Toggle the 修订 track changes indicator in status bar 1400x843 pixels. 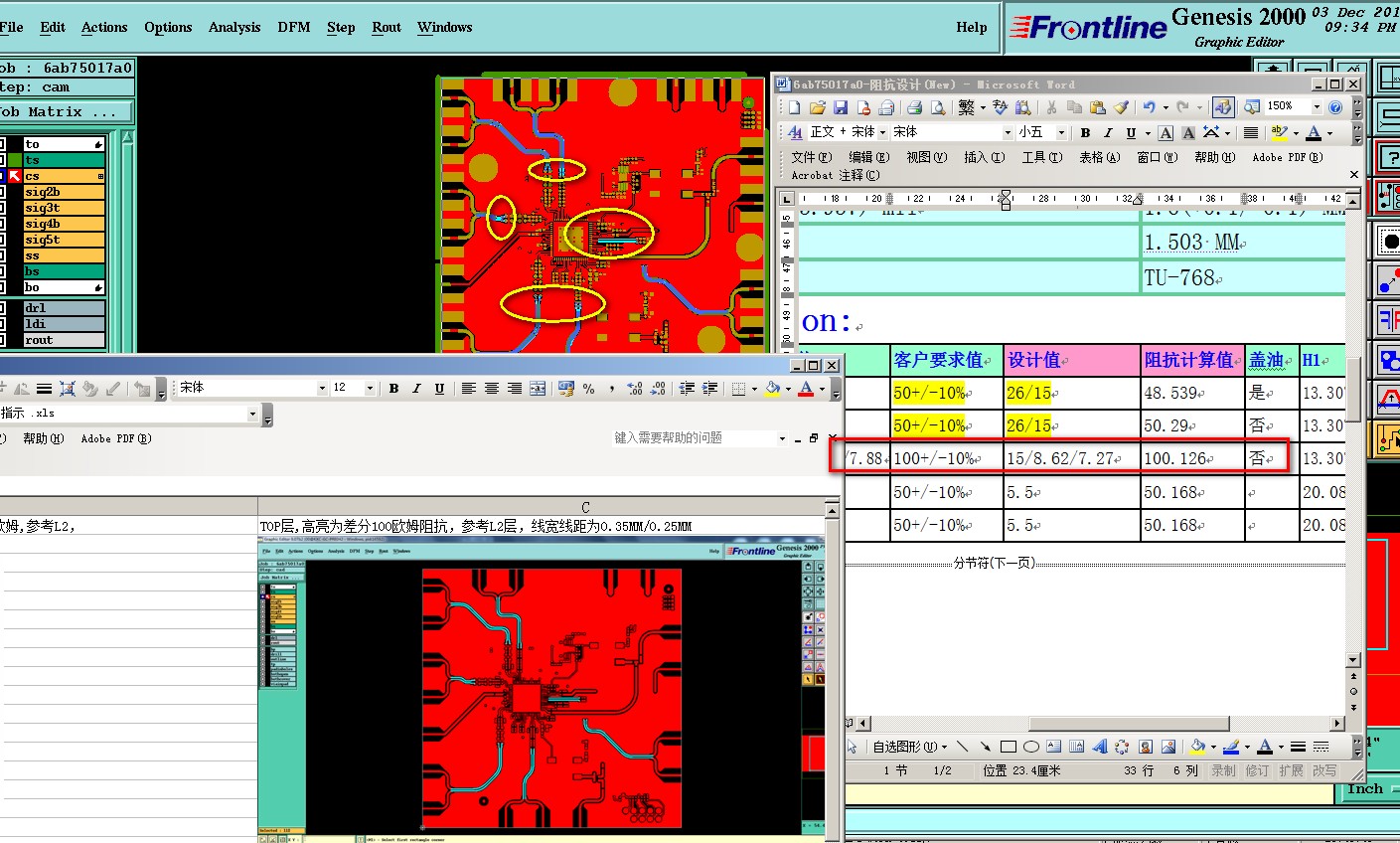1257,770
